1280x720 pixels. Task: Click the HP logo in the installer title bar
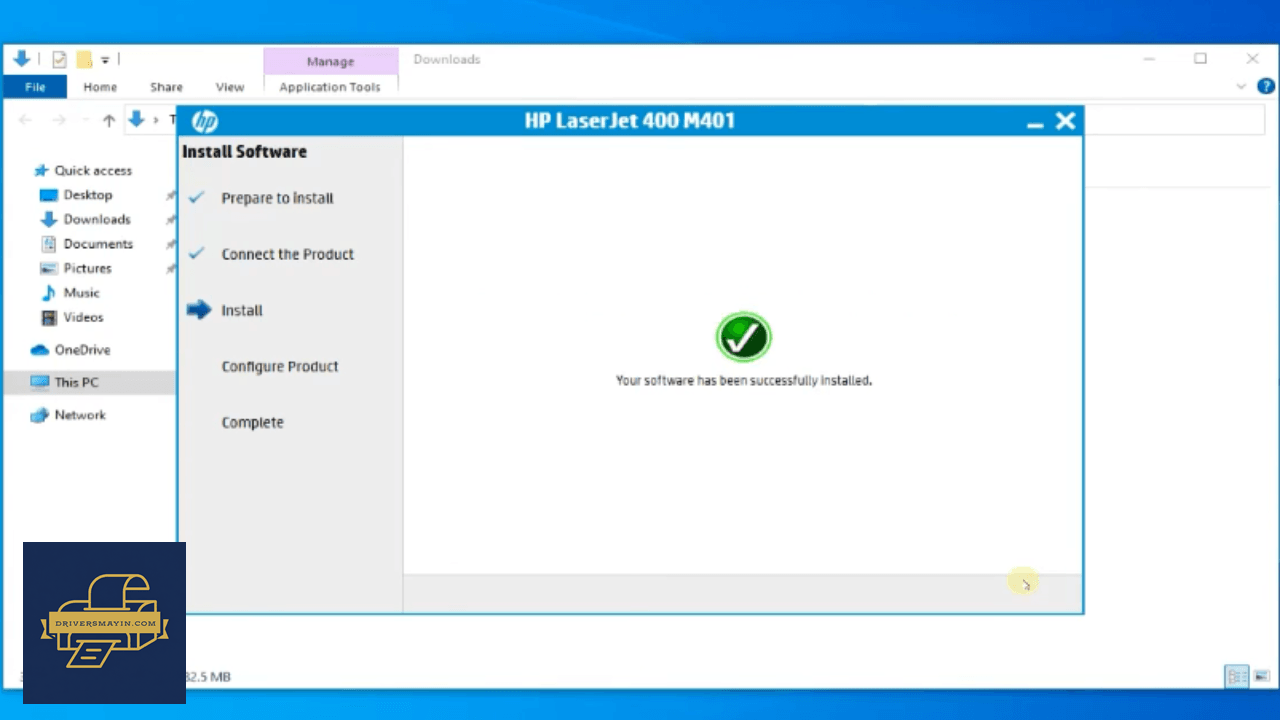[204, 122]
